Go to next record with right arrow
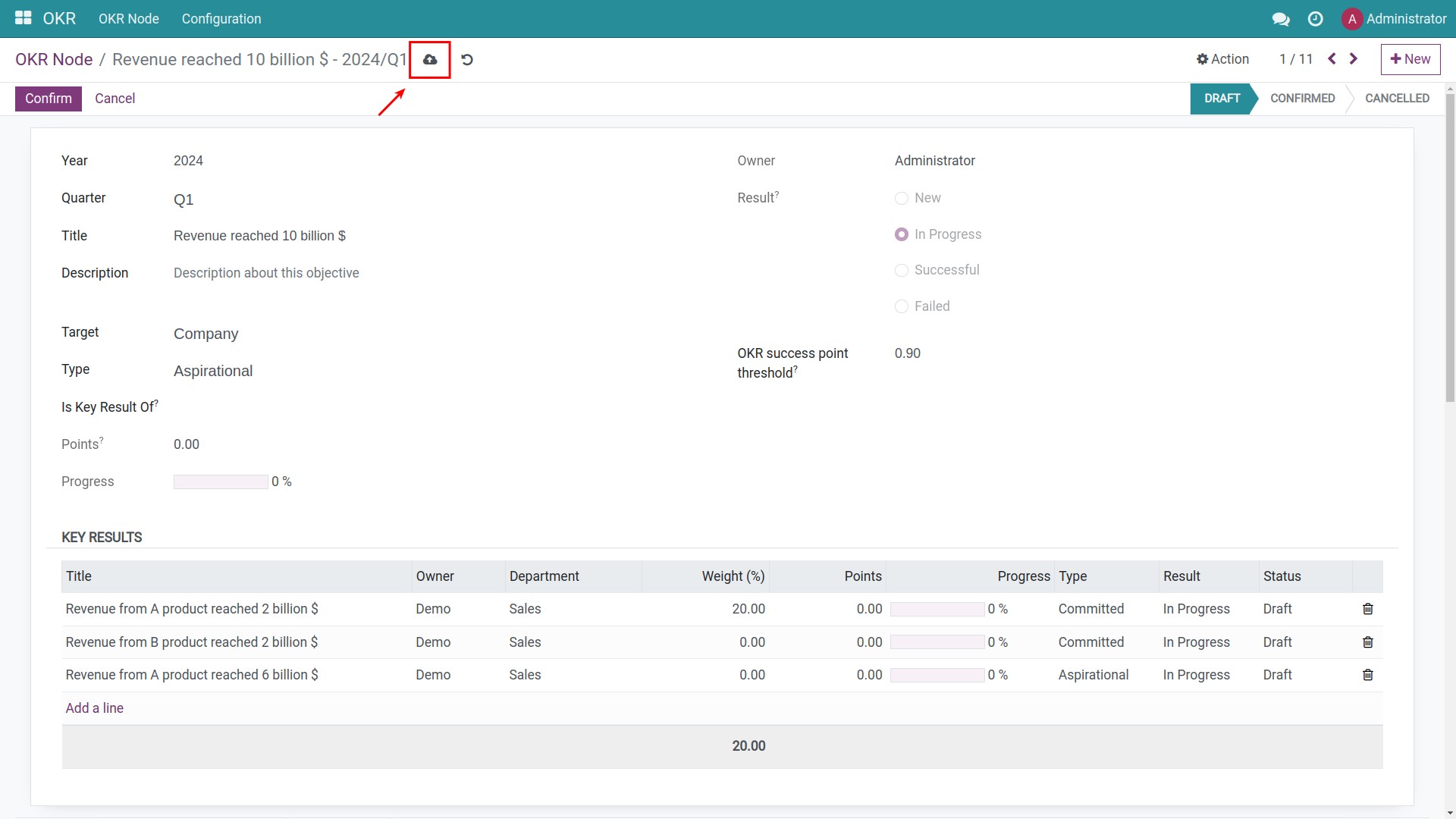The height and width of the screenshot is (819, 1456). 1354,58
